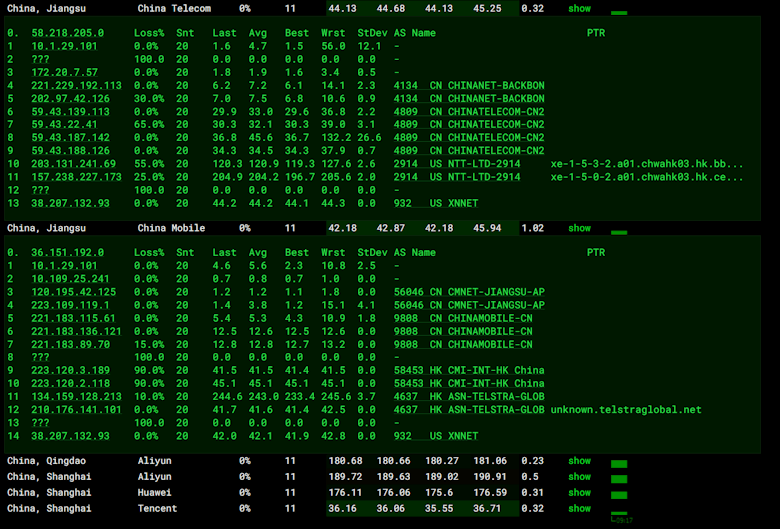Screen dimensions: 780x529
Task: Expand Shanghai Aliyun traceroute with show
Action: 579,477
